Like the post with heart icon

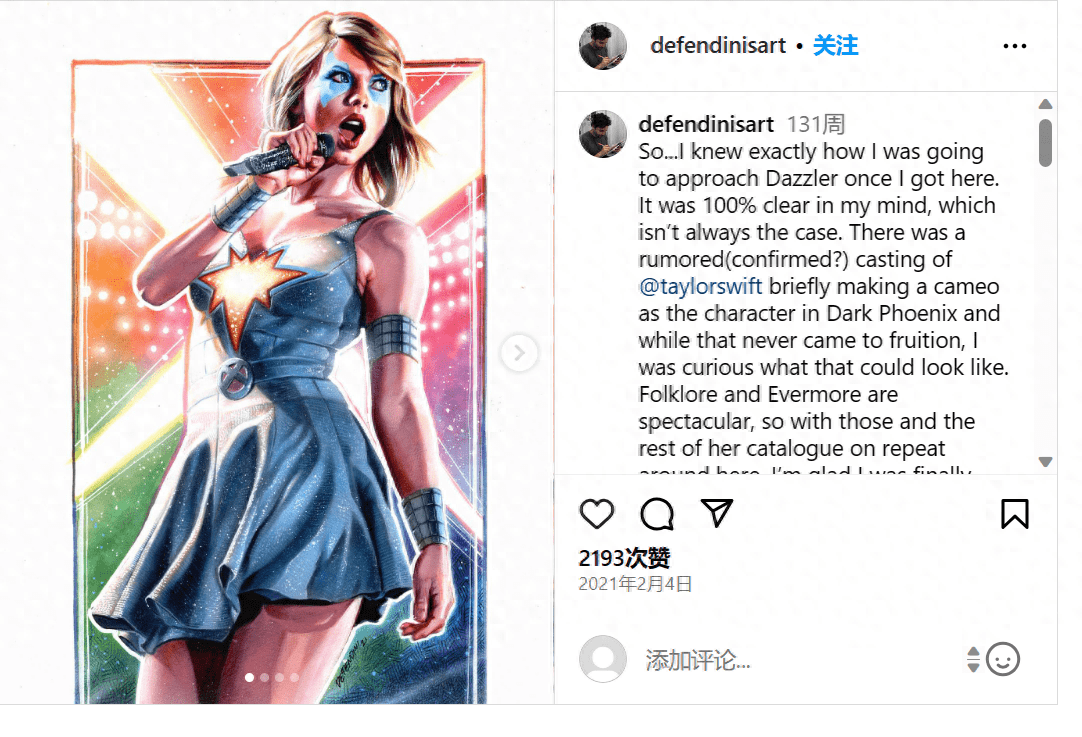[596, 514]
